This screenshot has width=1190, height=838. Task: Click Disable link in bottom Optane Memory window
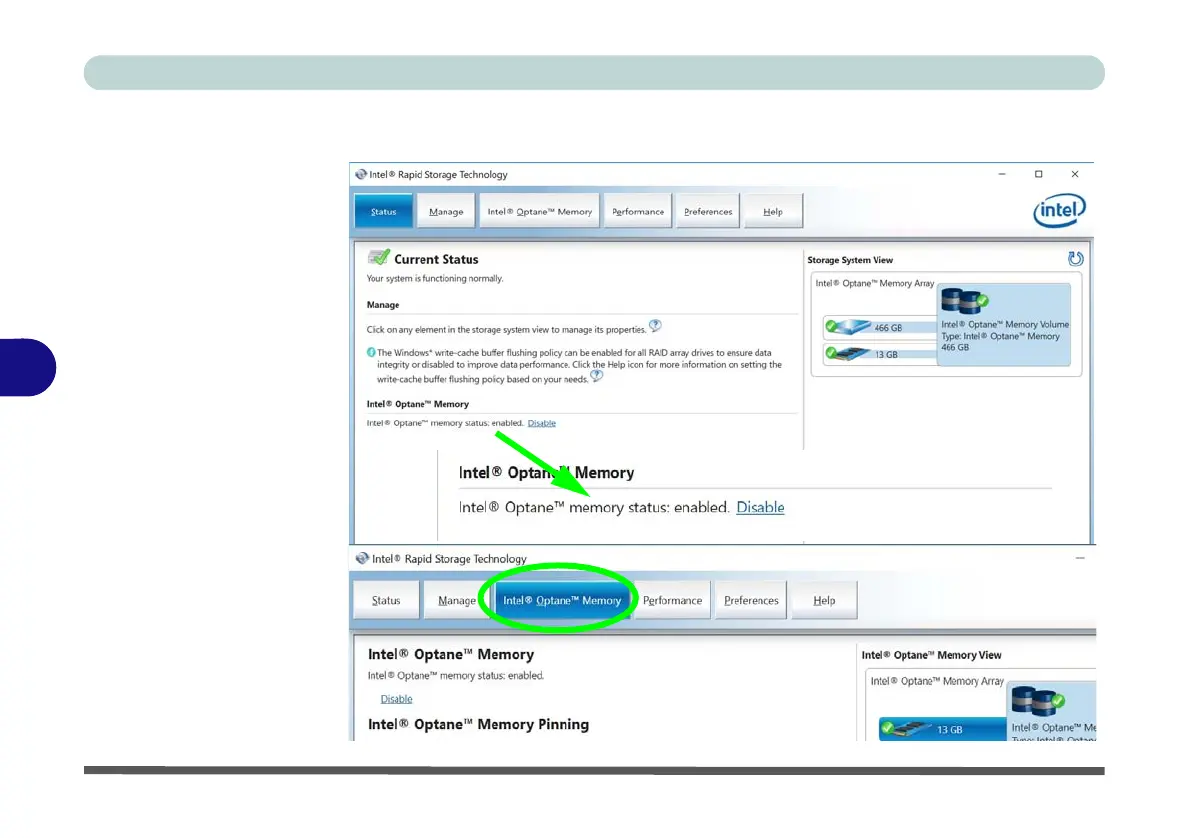click(x=396, y=698)
